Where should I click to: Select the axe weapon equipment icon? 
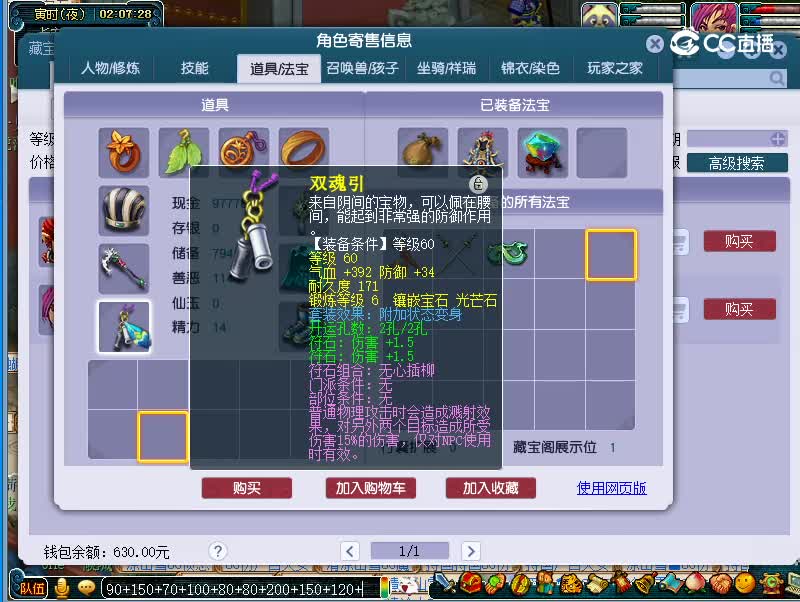point(124,268)
